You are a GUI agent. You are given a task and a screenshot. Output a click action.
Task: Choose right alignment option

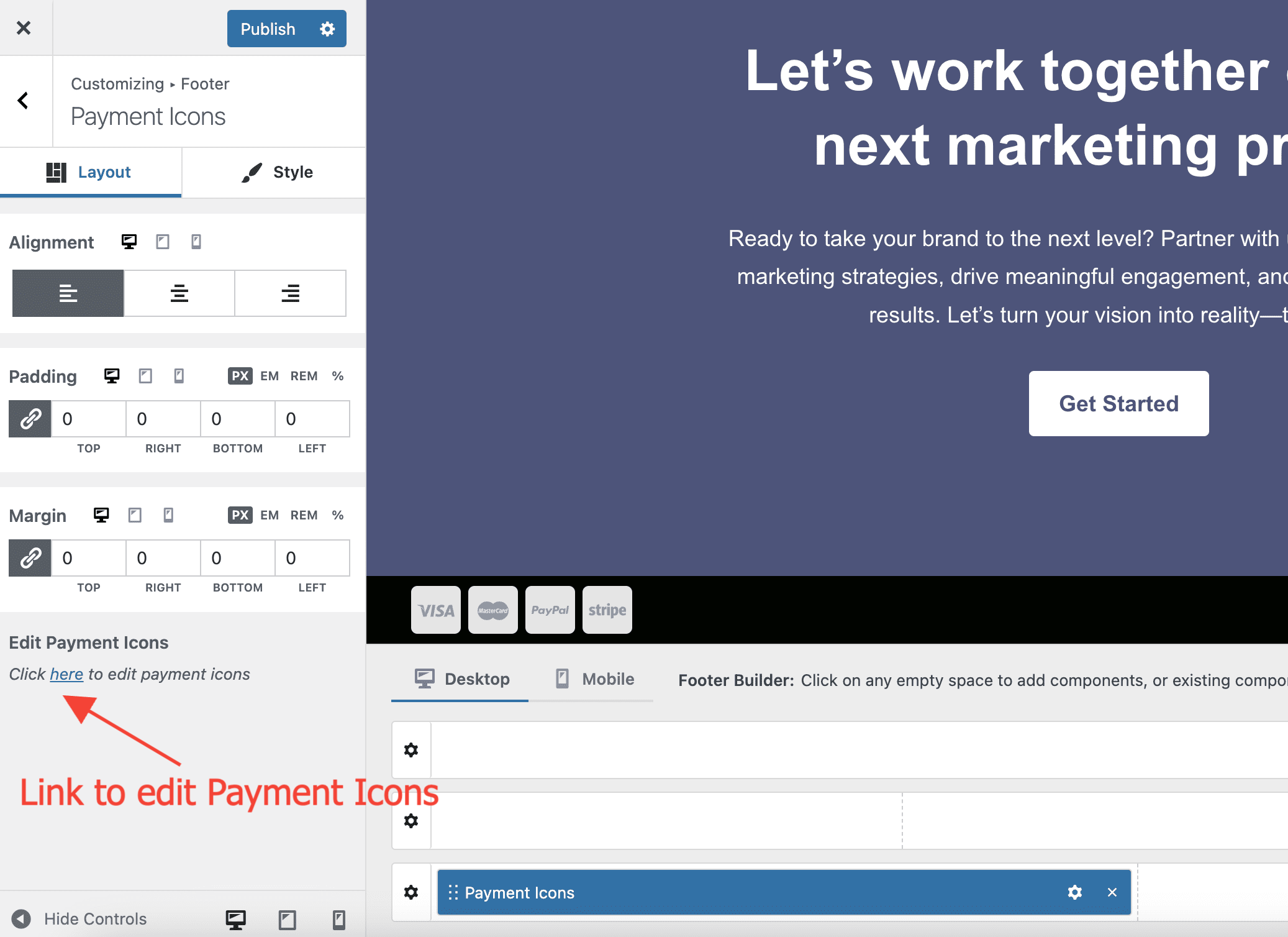(x=290, y=293)
